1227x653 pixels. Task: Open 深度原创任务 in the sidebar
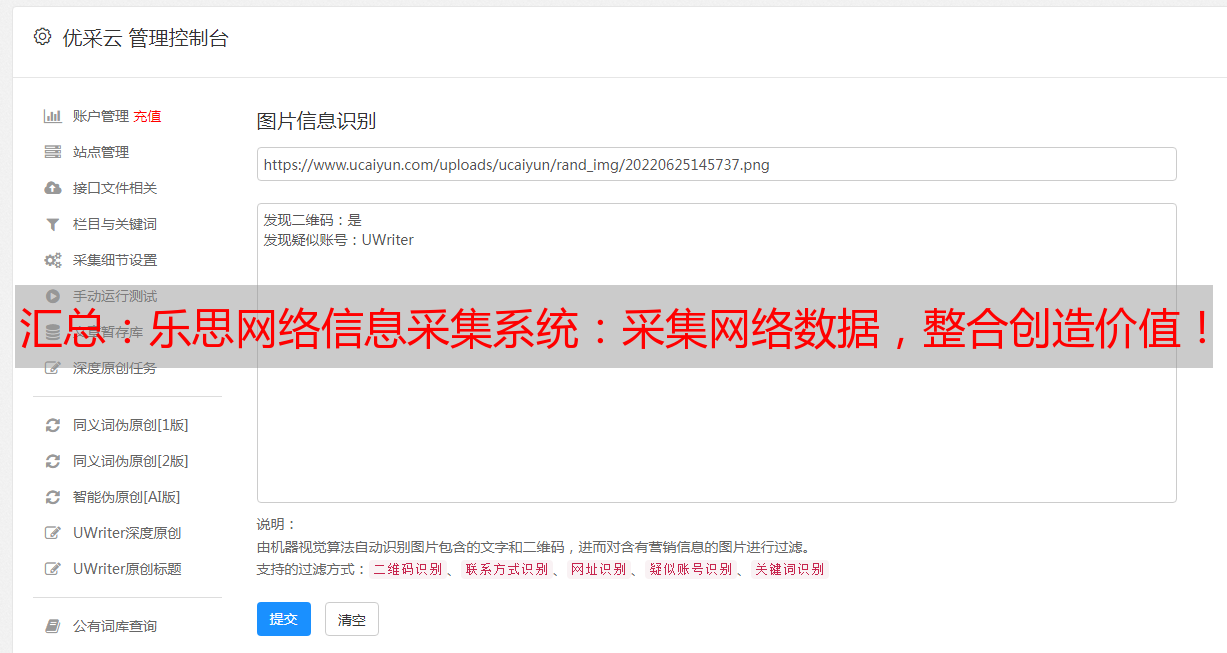click(114, 368)
